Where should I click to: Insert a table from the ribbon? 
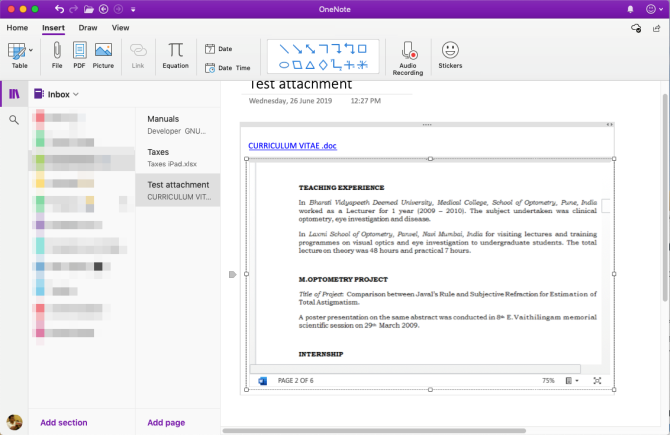point(18,53)
